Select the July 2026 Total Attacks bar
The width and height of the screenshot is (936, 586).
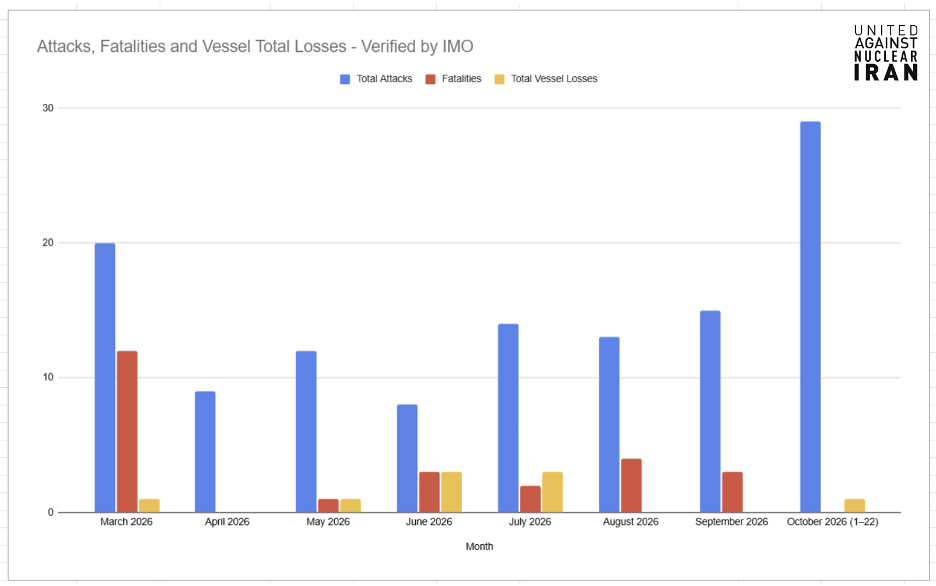[508, 418]
